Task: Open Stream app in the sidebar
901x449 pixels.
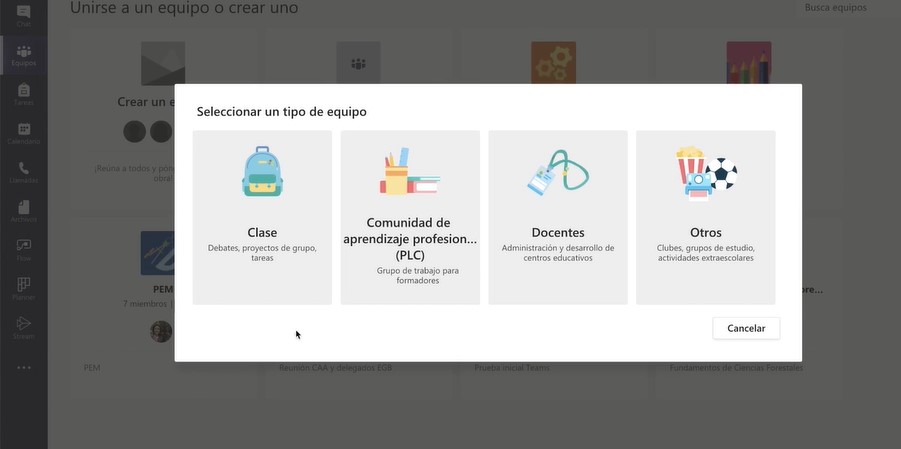Action: click(24, 328)
